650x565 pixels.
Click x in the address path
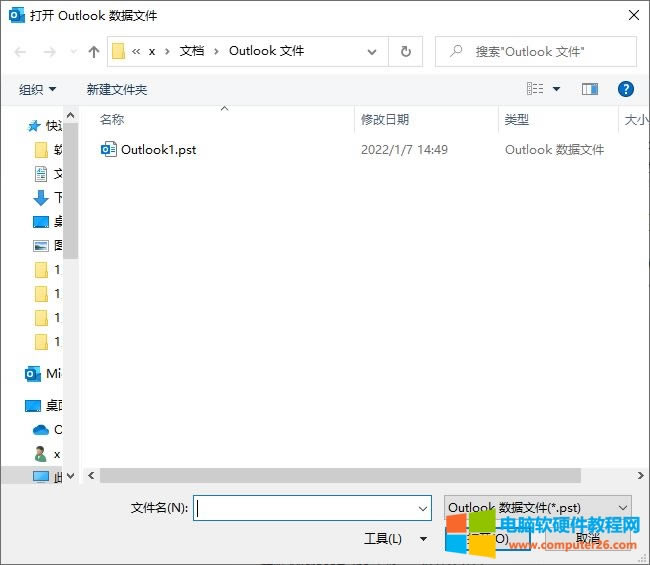tap(152, 52)
